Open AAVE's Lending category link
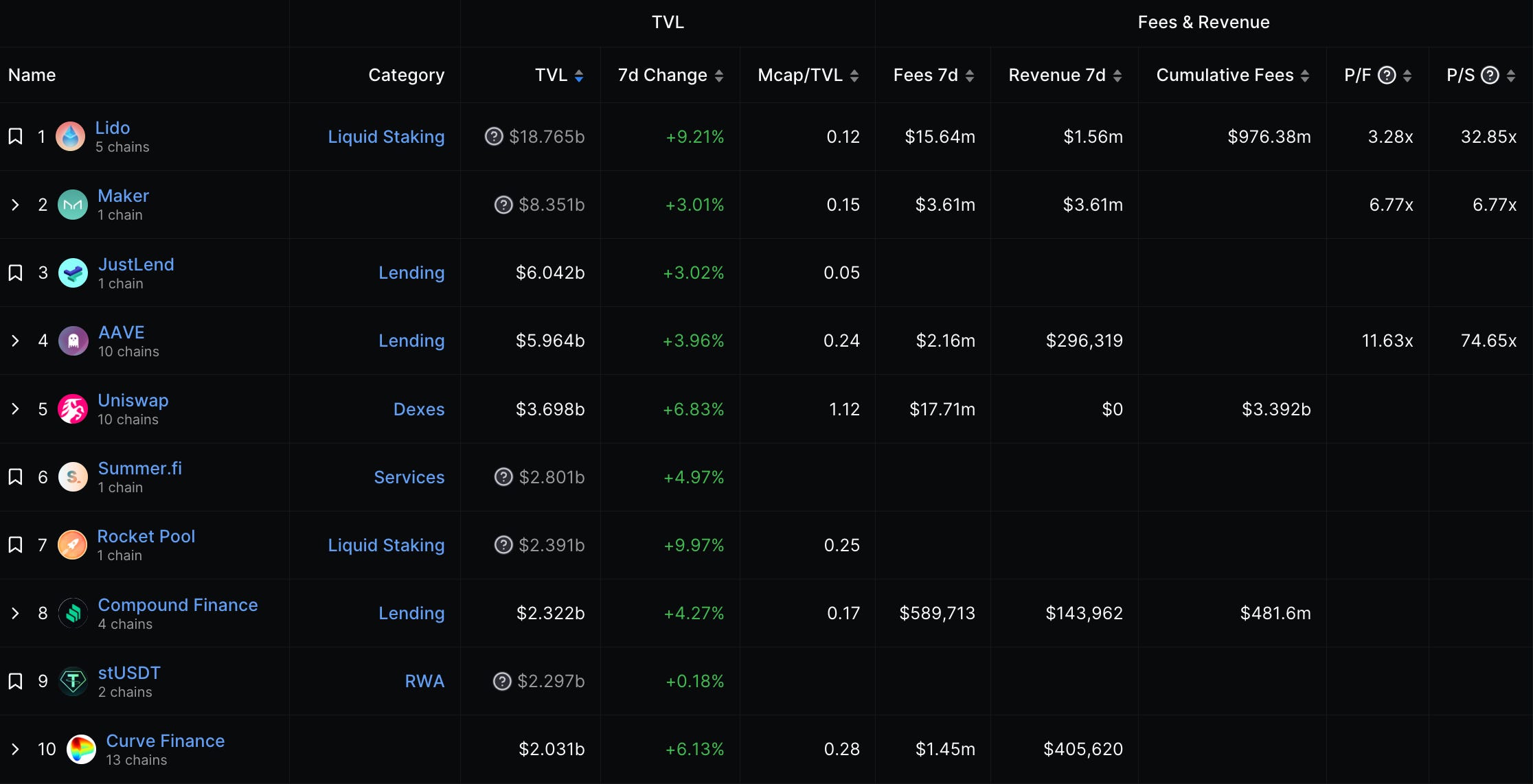1533x784 pixels. click(411, 341)
